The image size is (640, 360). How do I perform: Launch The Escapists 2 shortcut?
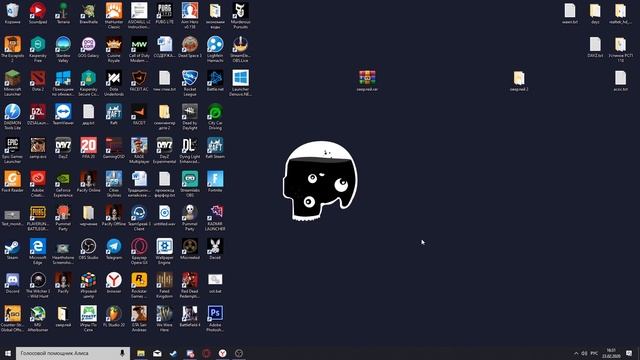[12, 49]
